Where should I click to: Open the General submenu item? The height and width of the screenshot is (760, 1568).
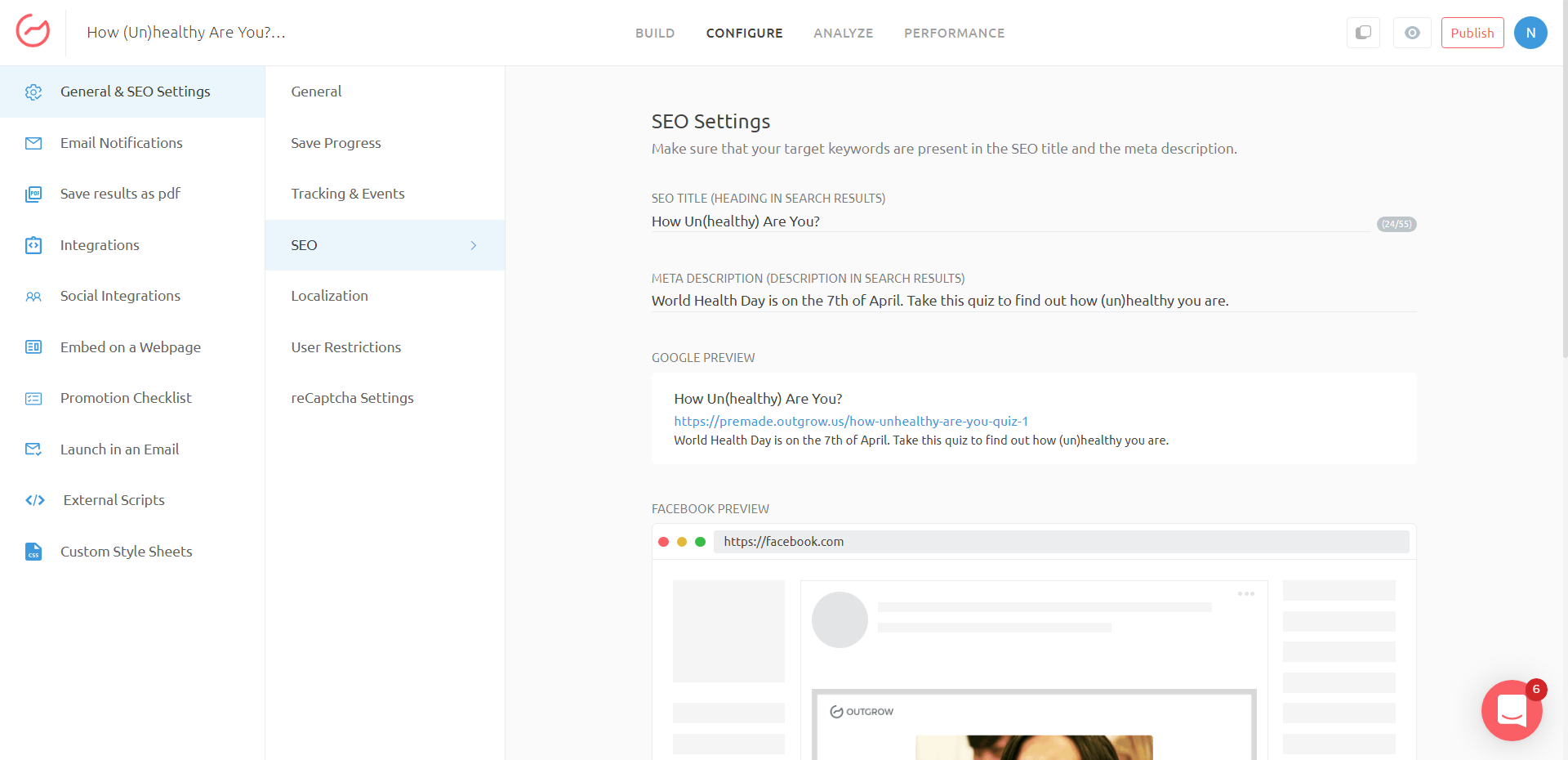tap(385, 92)
